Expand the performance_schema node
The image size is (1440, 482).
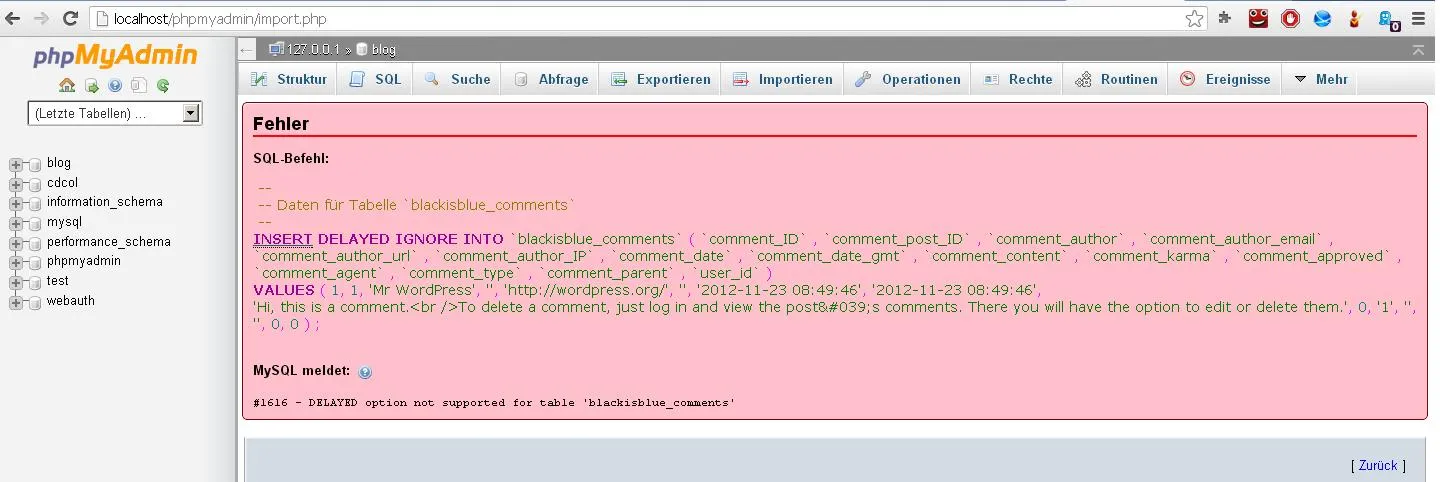point(15,242)
